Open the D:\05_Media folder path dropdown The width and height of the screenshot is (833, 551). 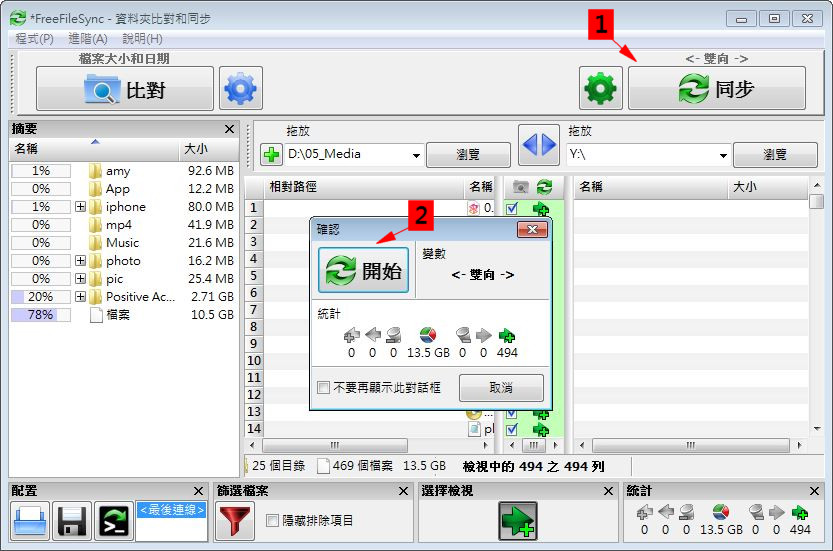416,155
